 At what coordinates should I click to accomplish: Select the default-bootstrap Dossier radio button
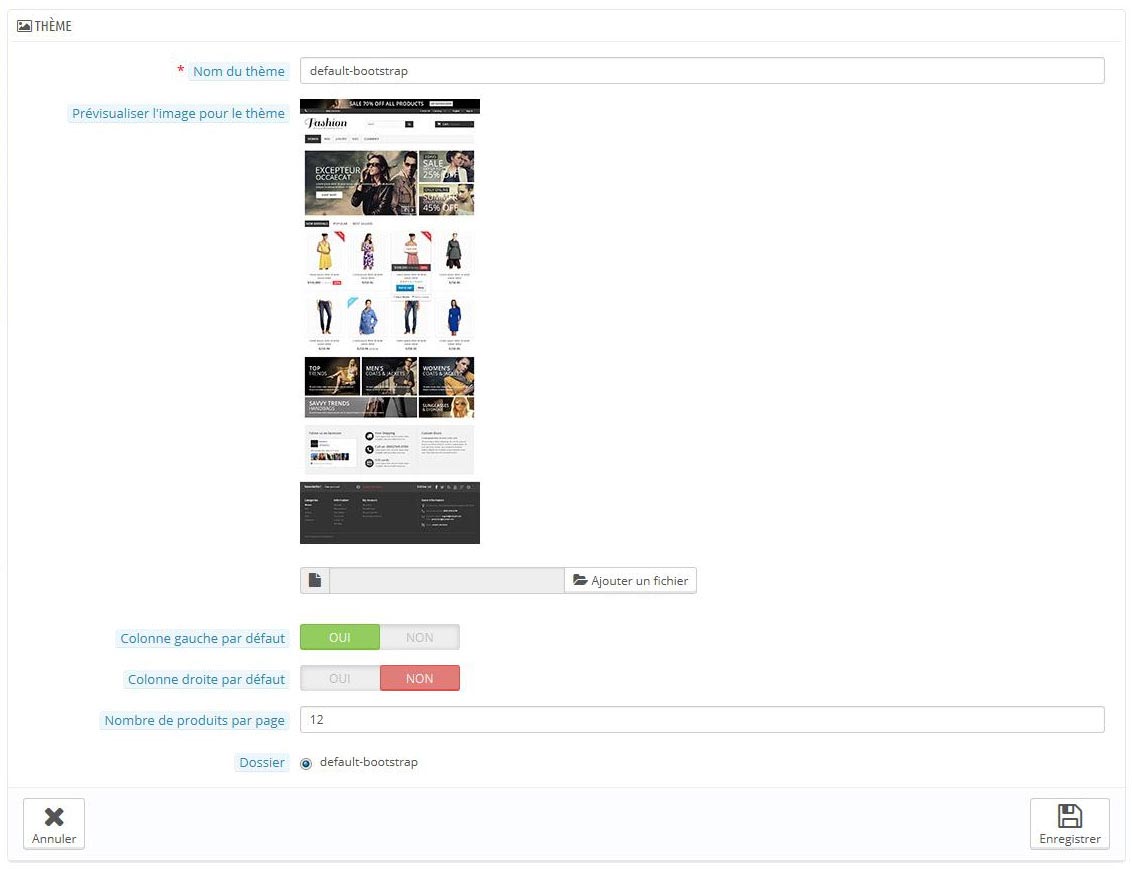click(306, 764)
